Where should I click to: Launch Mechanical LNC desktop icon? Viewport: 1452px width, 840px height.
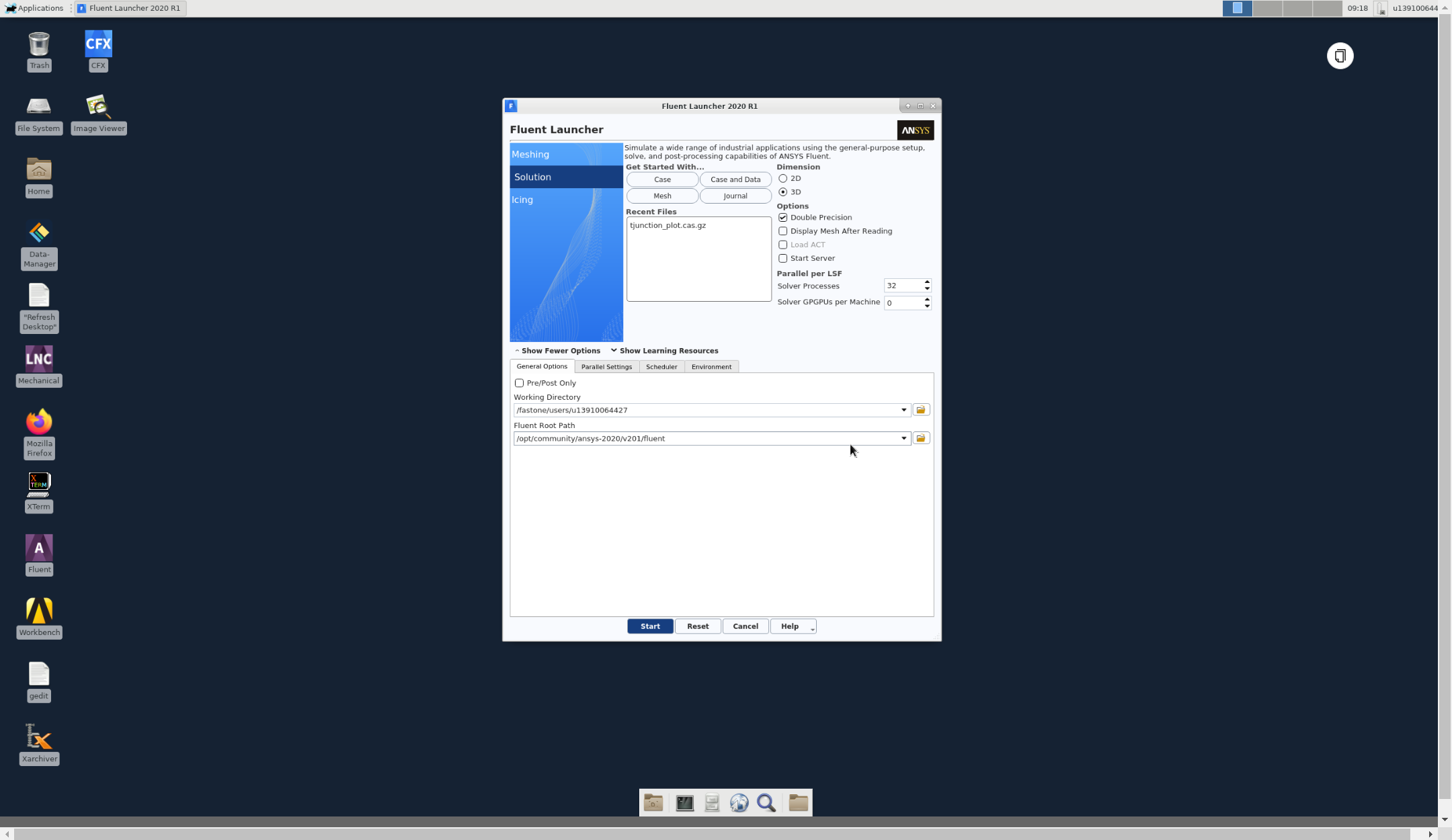click(x=39, y=366)
